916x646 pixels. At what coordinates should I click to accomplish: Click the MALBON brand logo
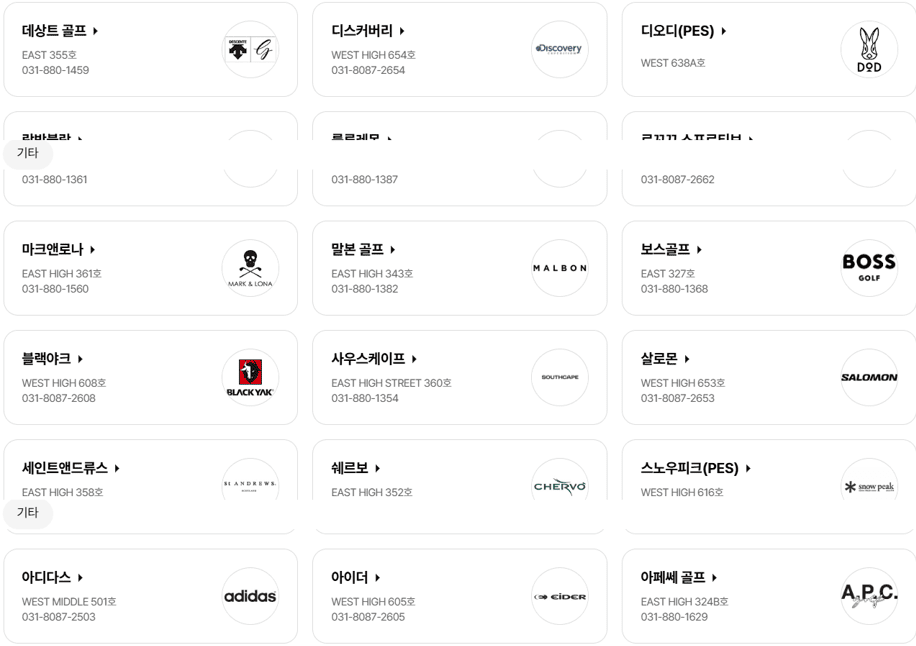(560, 268)
